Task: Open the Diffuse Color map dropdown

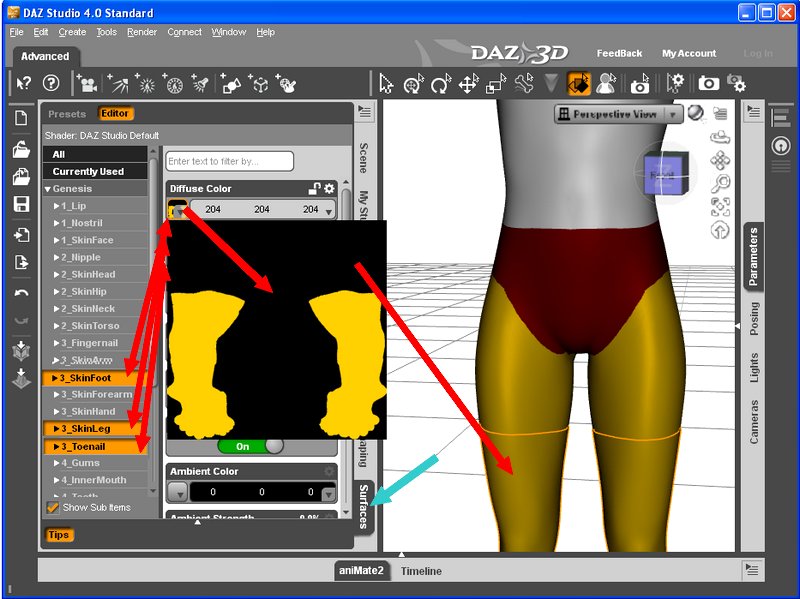Action: pos(178,210)
